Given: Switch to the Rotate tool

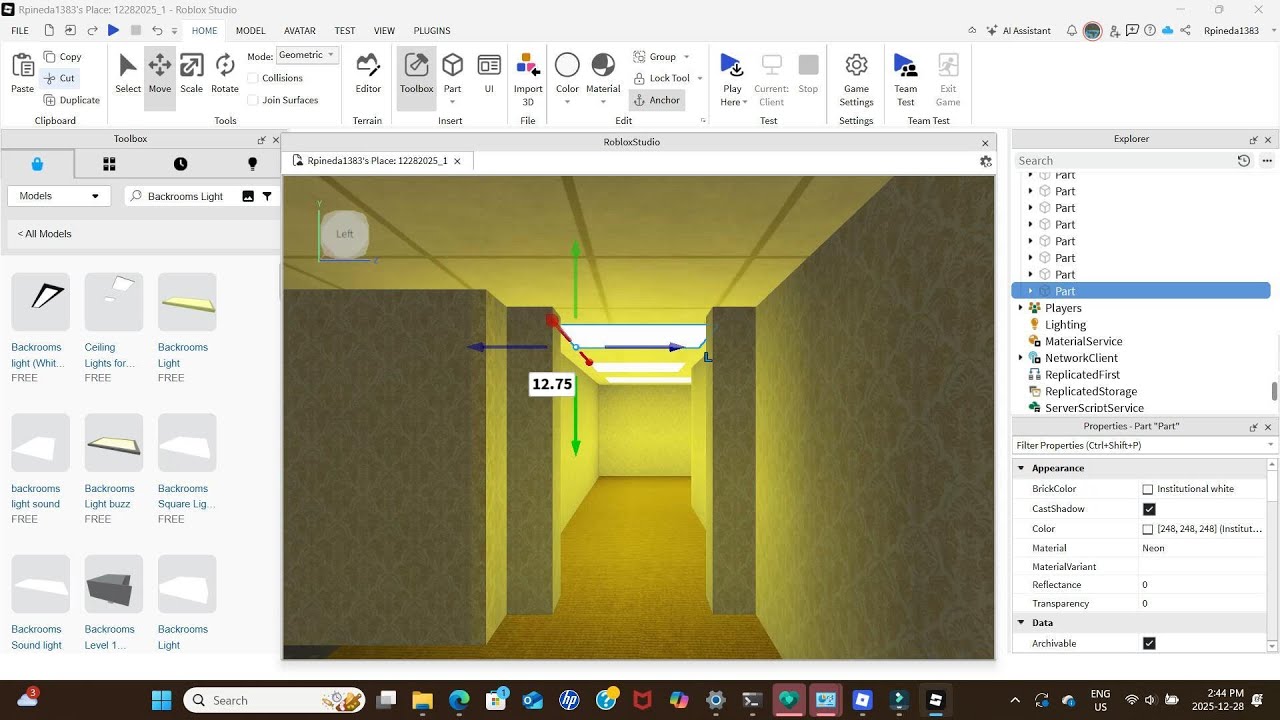Looking at the screenshot, I should pyautogui.click(x=225, y=73).
